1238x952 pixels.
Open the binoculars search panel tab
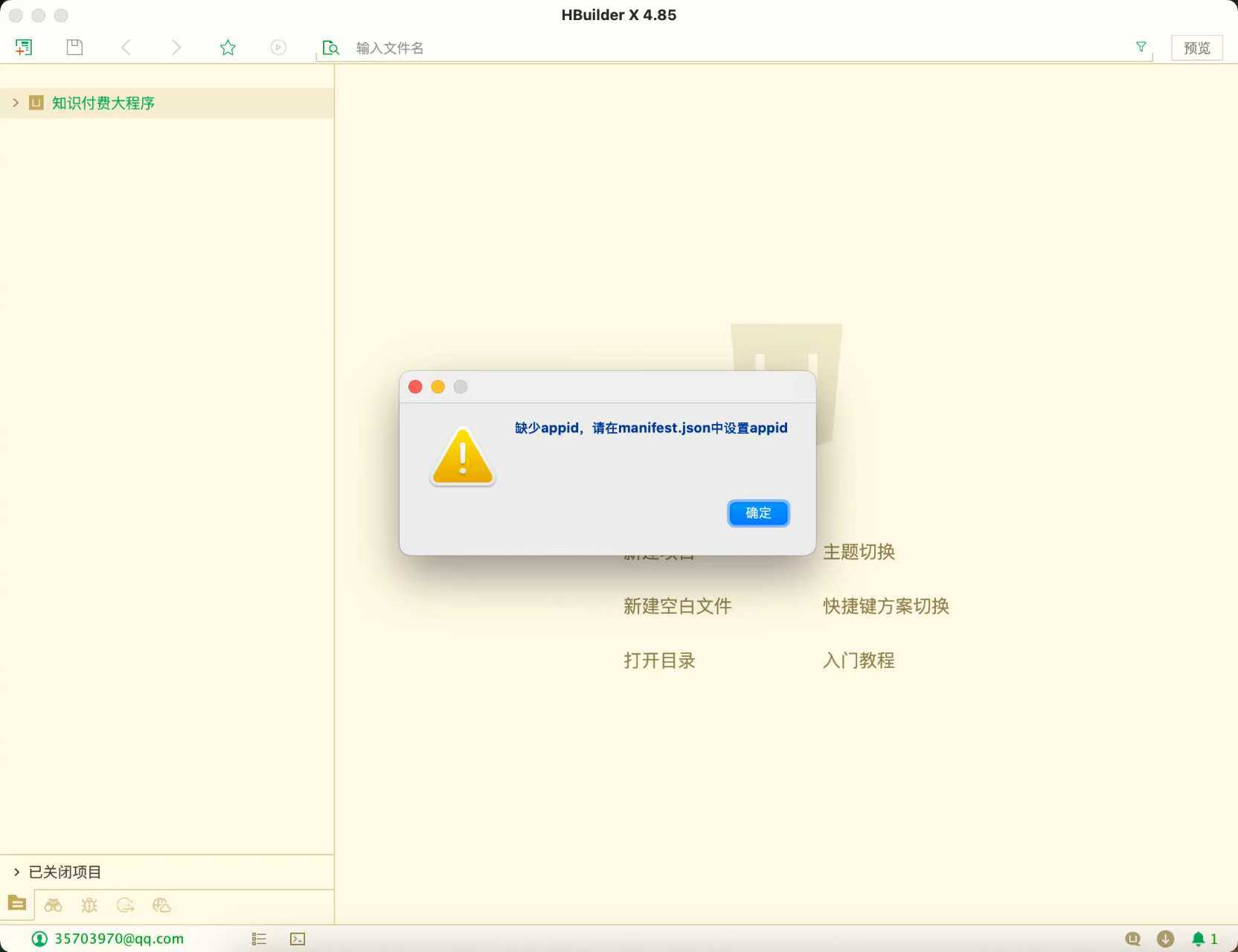54,905
